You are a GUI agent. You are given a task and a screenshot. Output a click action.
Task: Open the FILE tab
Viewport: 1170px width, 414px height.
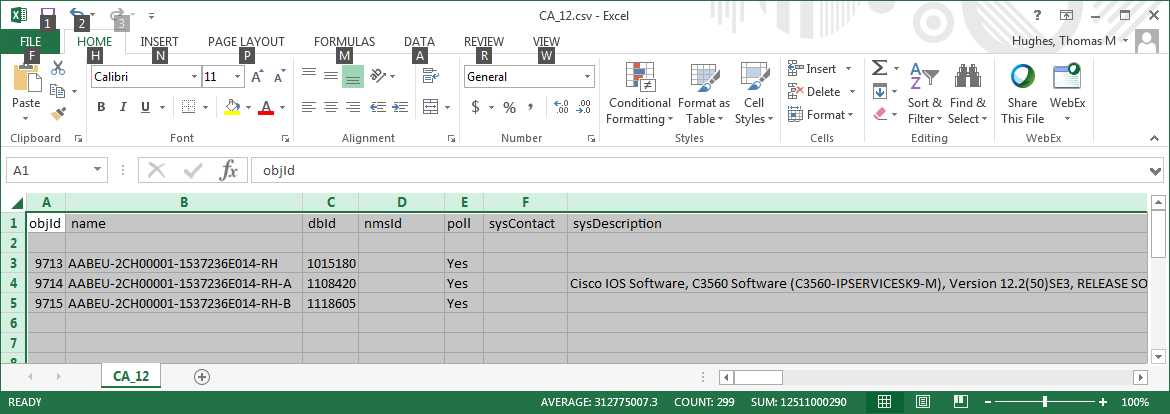point(31,42)
